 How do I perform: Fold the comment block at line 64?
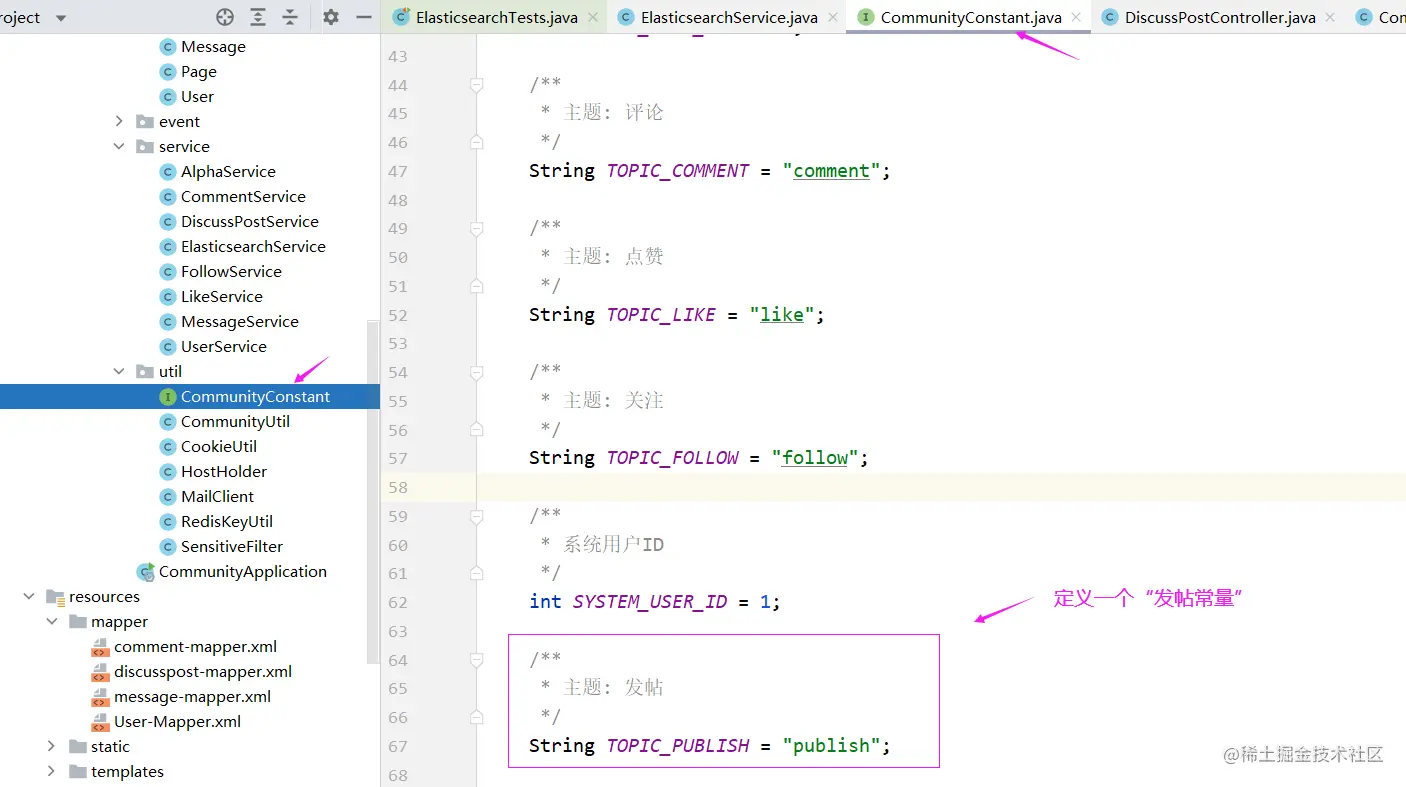tap(477, 660)
